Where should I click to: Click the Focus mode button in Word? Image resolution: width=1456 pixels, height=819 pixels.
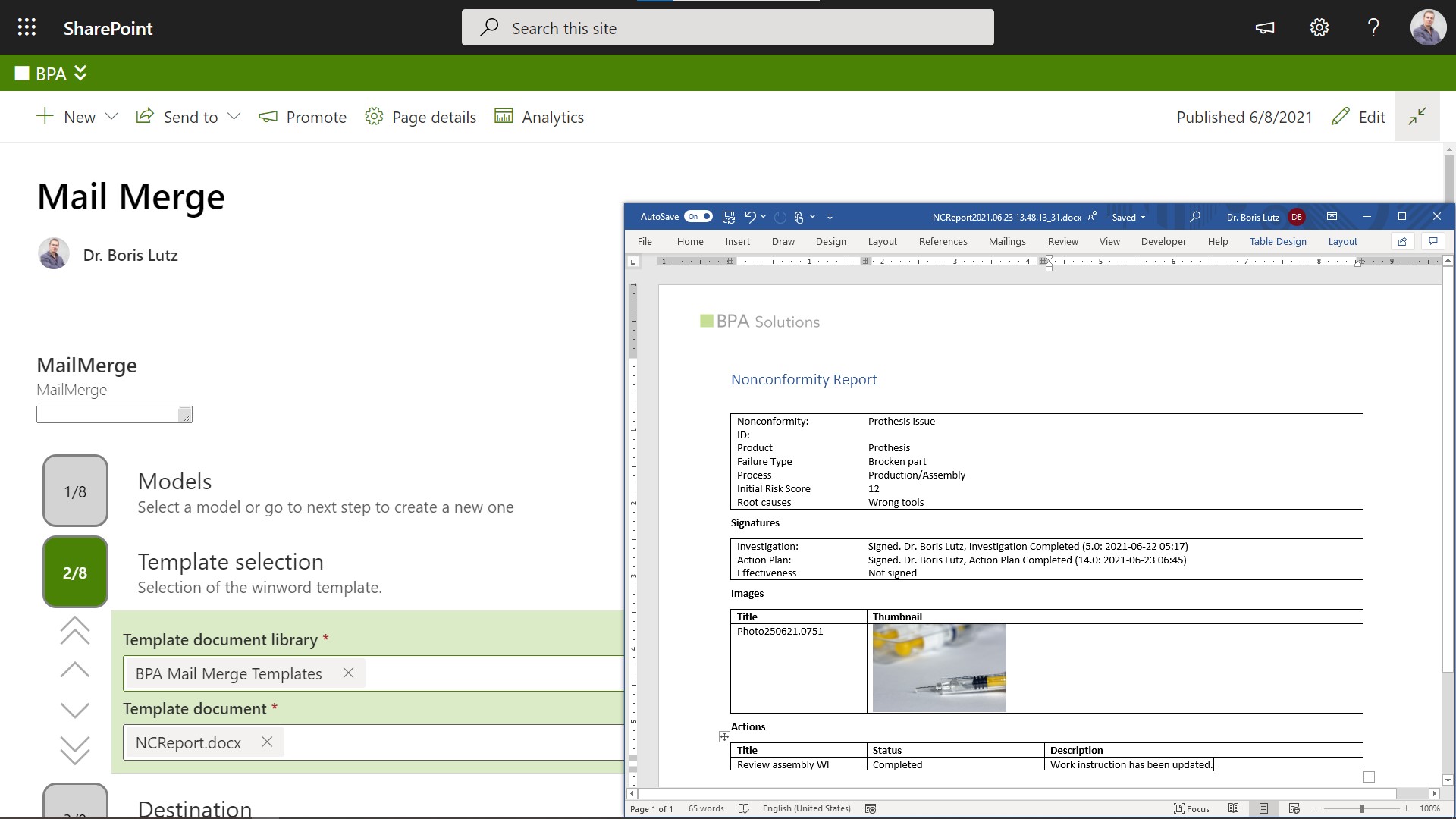(x=1191, y=808)
